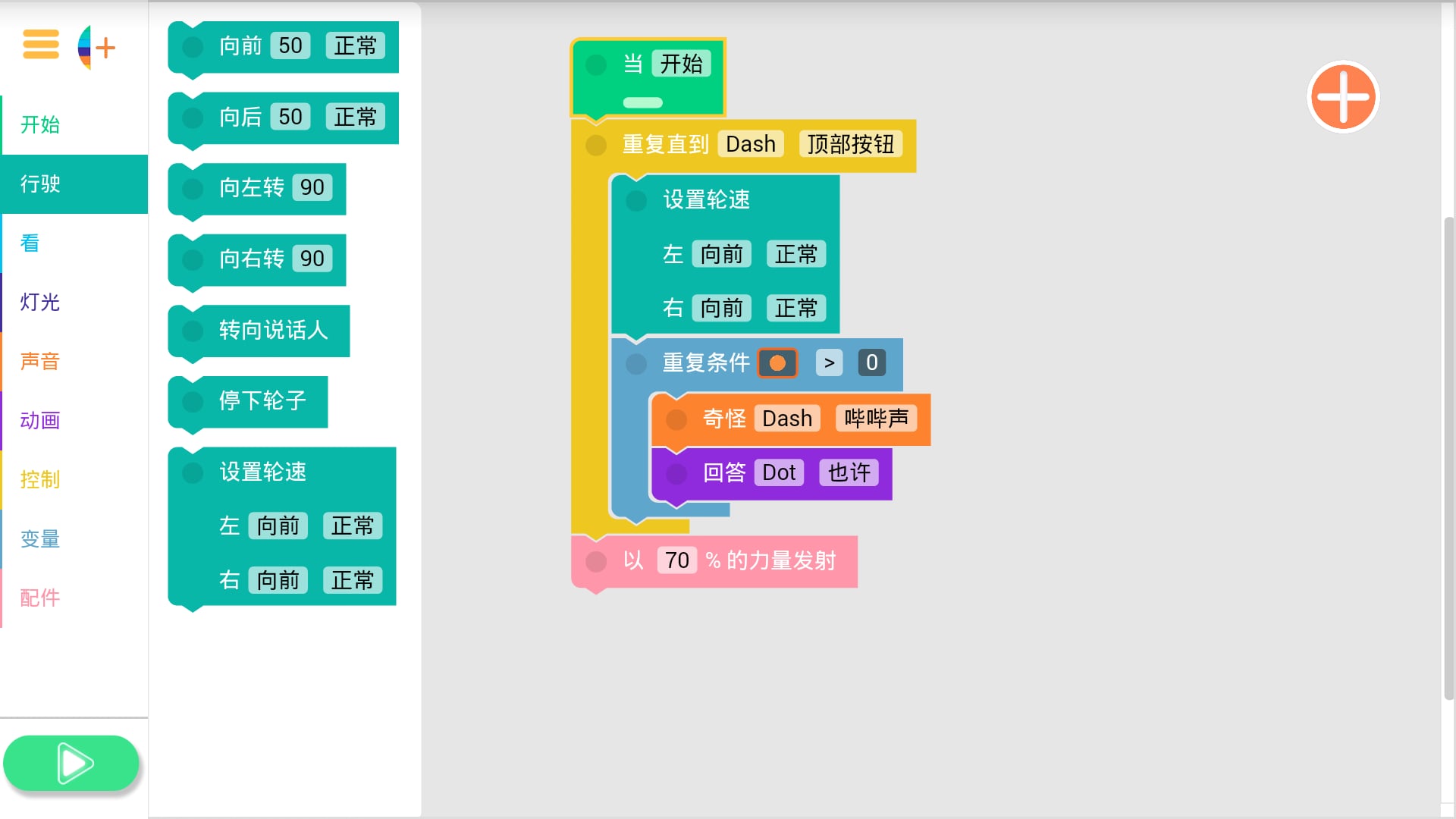The image size is (1456, 819).
Task: Open the 正常 speed dropdown on 向后 block
Action: tap(355, 117)
